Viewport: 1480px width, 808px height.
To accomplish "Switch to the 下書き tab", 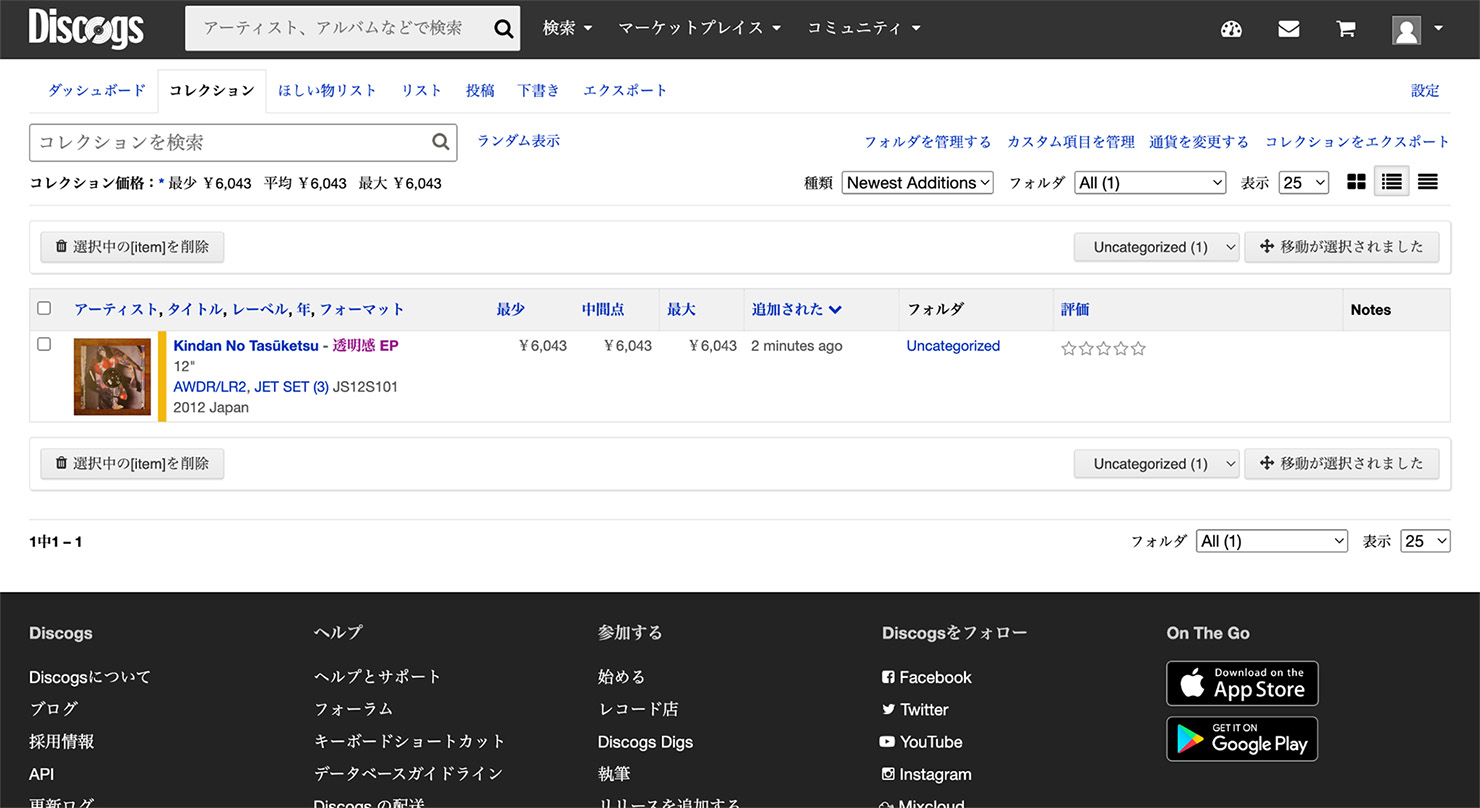I will 538,90.
